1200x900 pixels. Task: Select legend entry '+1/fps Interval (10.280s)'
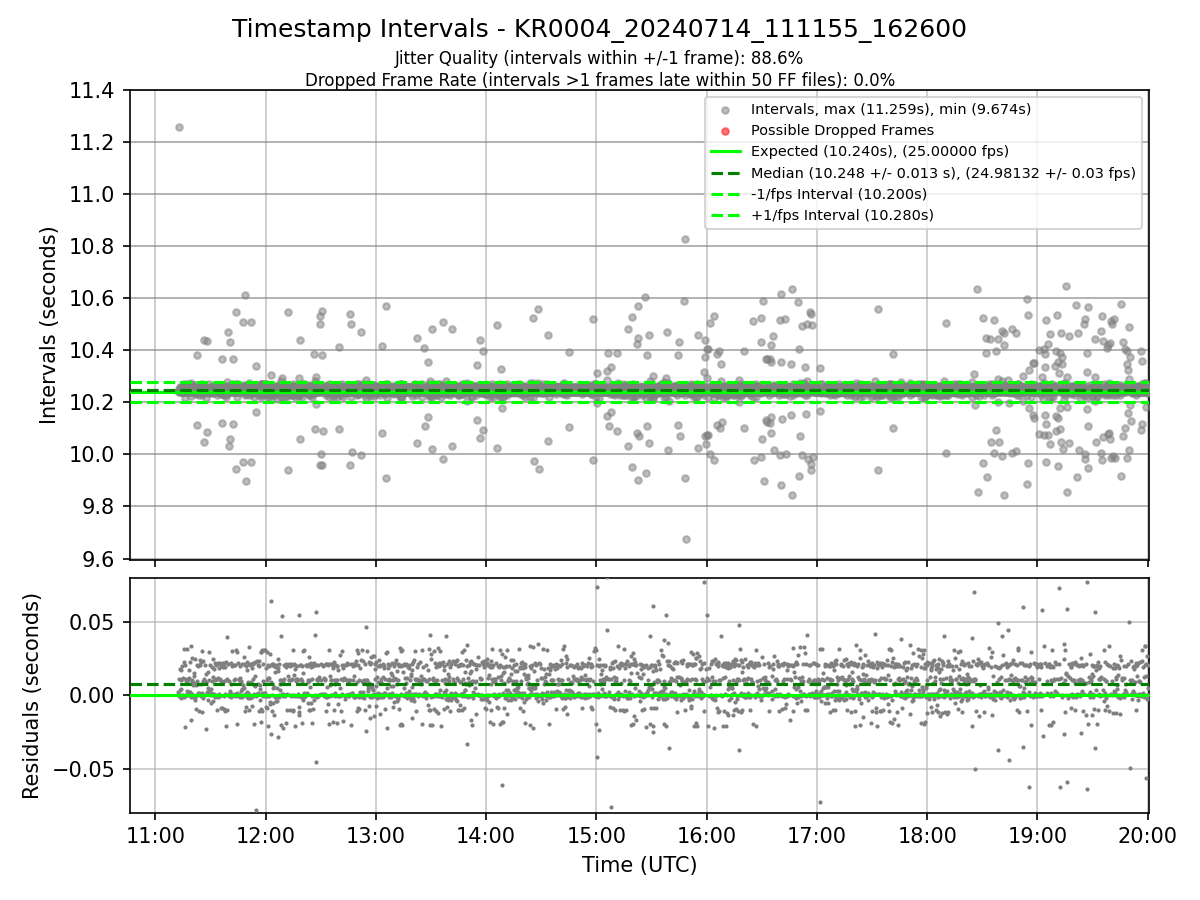842,215
